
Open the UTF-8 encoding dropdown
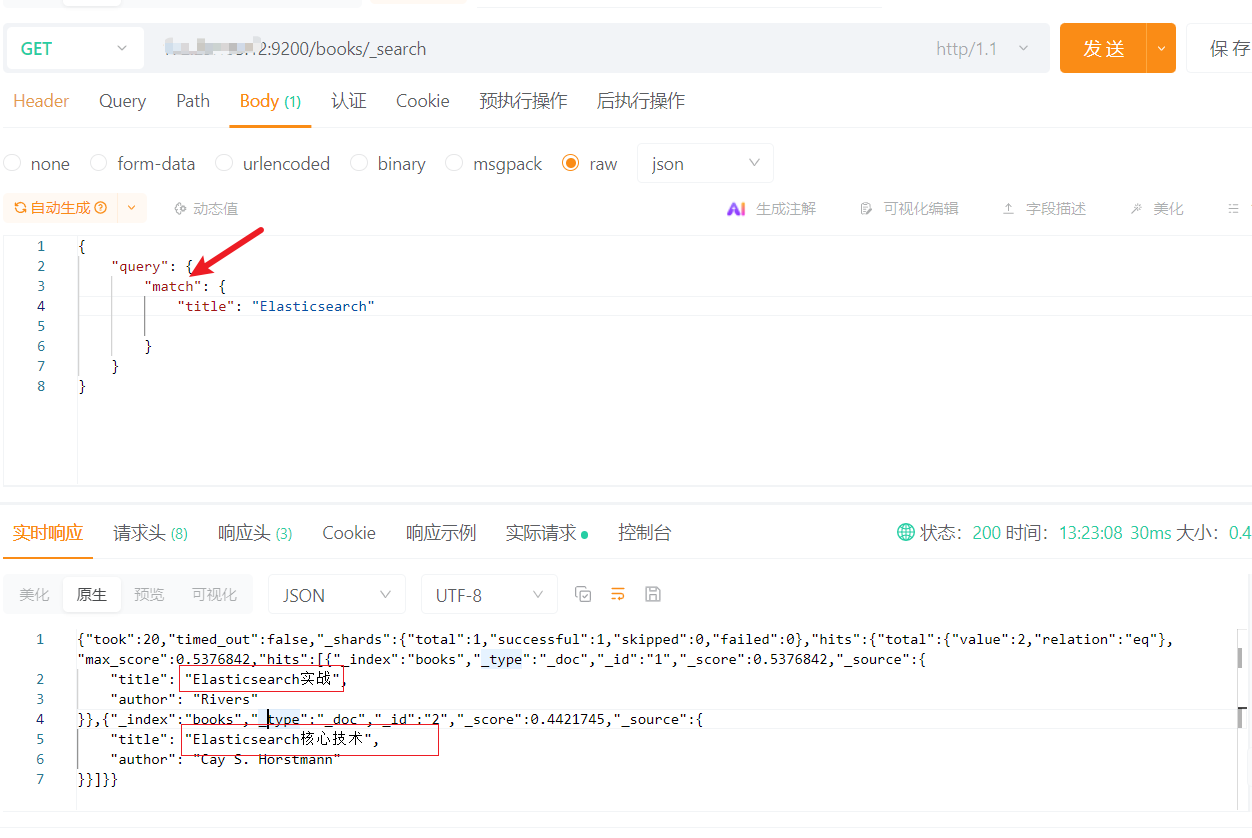pyautogui.click(x=488, y=595)
